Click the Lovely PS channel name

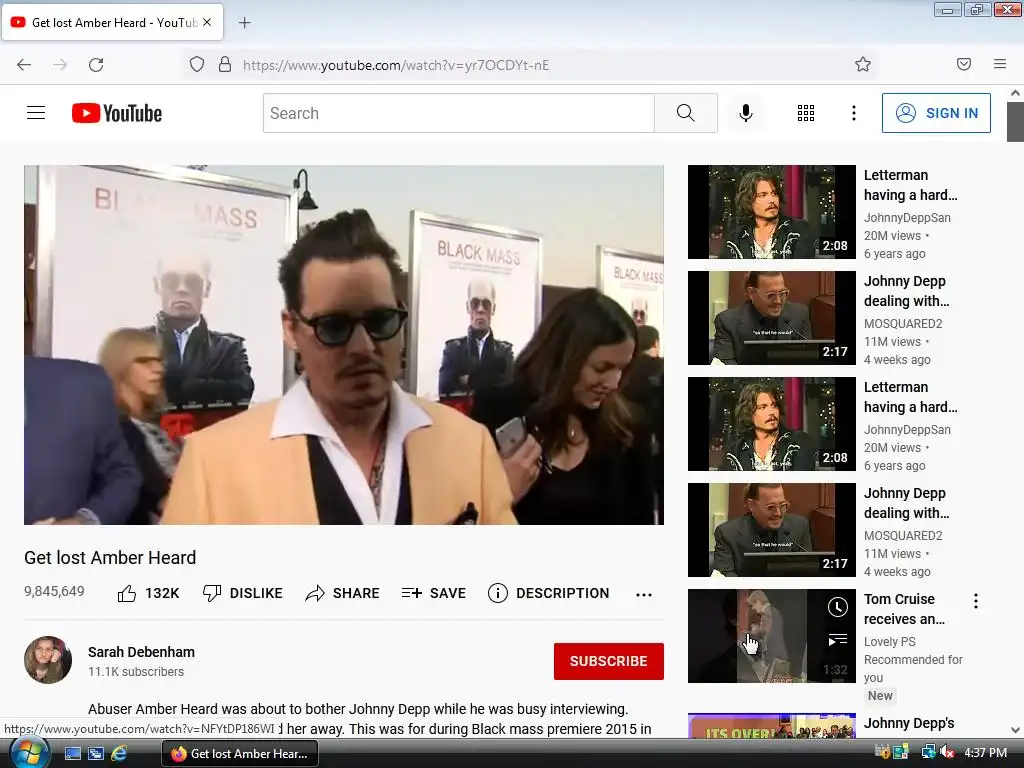(889, 642)
